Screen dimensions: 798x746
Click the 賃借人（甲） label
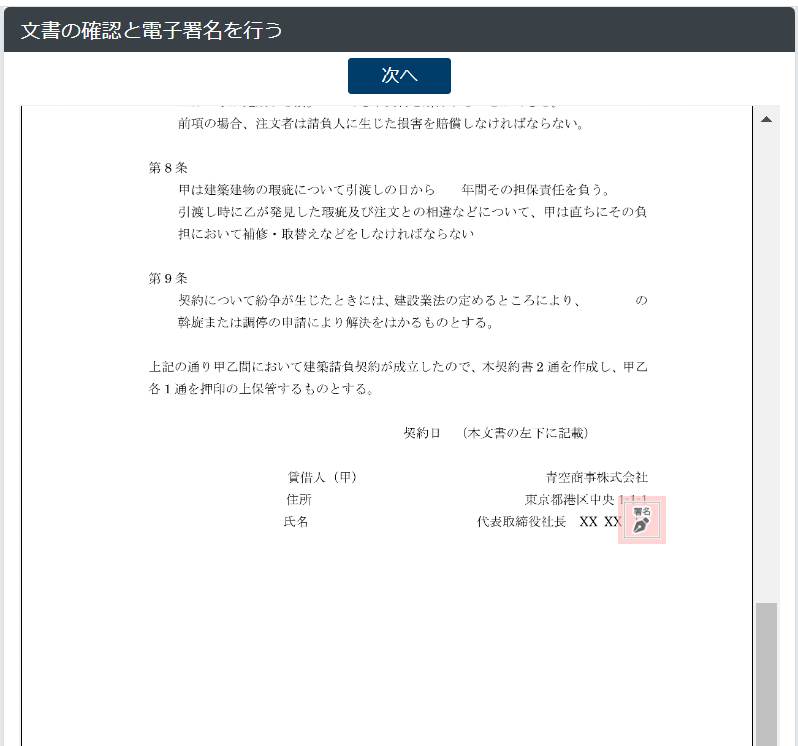(322, 477)
